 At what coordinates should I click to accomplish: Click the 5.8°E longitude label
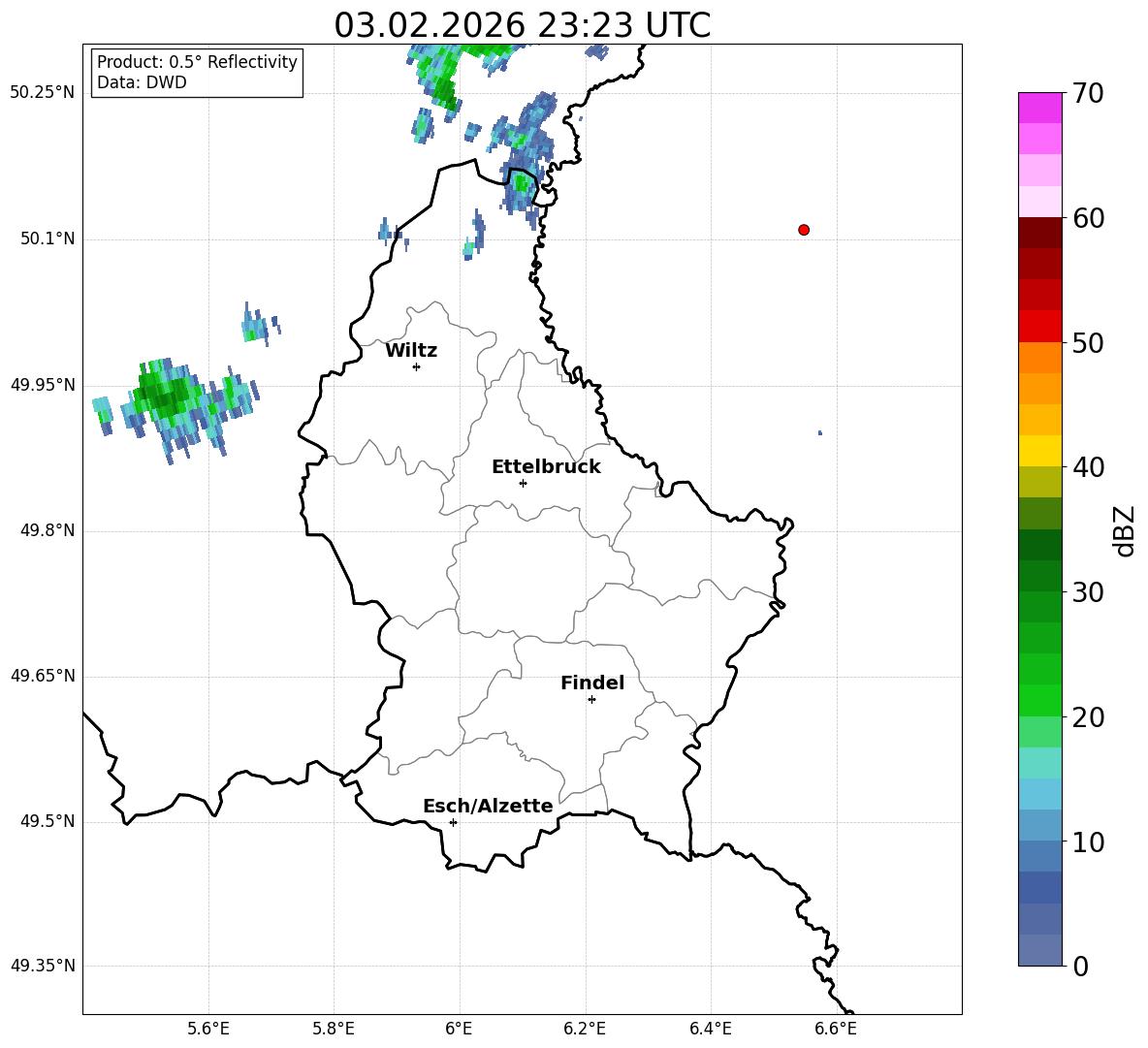334,1029
